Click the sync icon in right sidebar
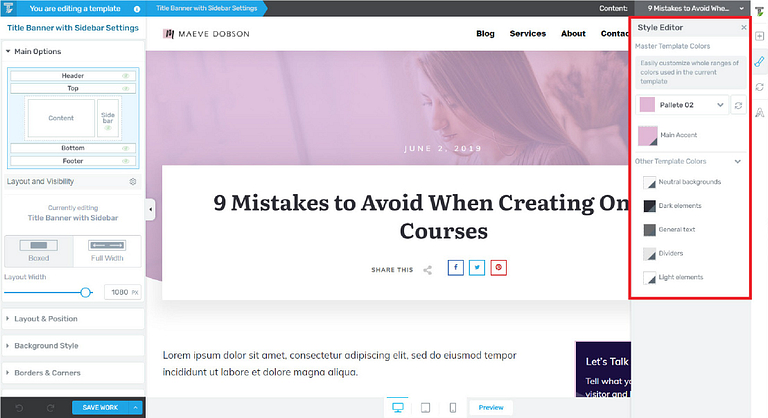 tap(760, 87)
